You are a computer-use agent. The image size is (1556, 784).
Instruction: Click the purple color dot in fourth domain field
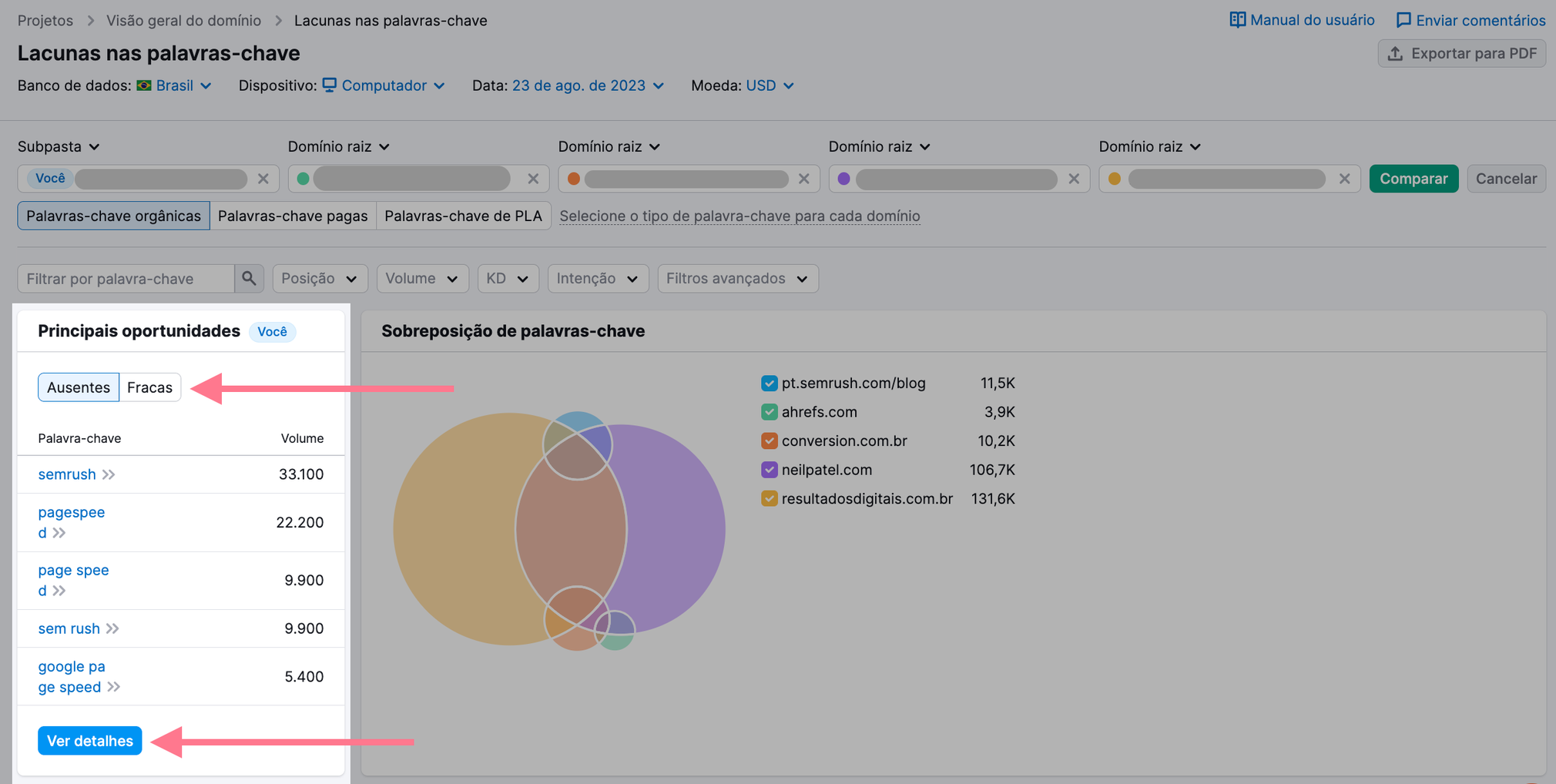coord(844,179)
